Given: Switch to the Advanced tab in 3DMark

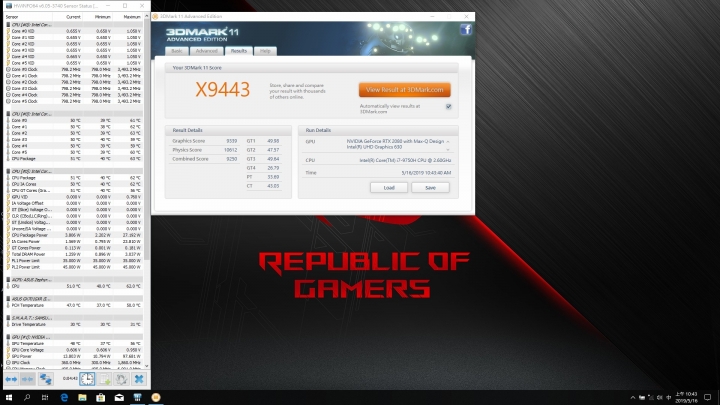Looking at the screenshot, I should tap(207, 51).
